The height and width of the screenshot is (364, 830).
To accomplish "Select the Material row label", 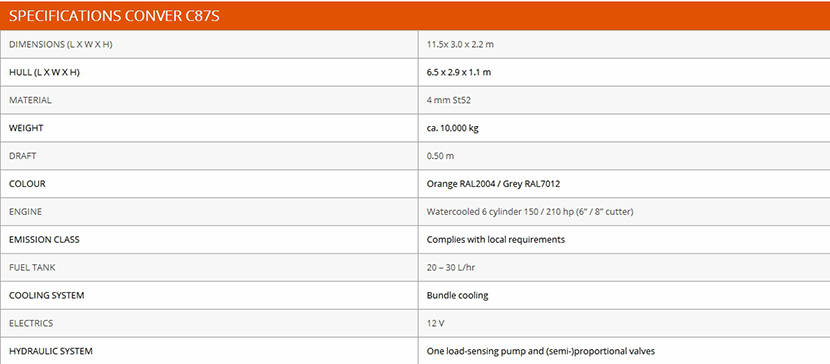I will [30, 100].
